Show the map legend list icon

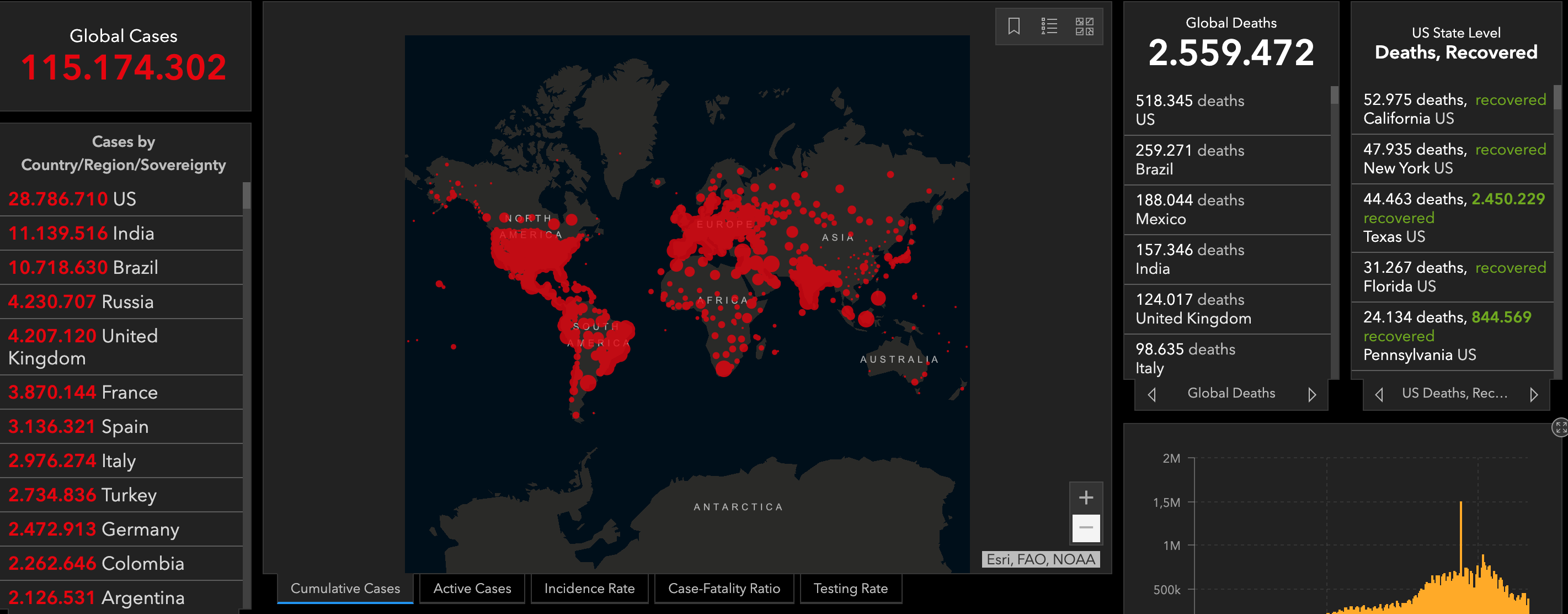[1049, 26]
